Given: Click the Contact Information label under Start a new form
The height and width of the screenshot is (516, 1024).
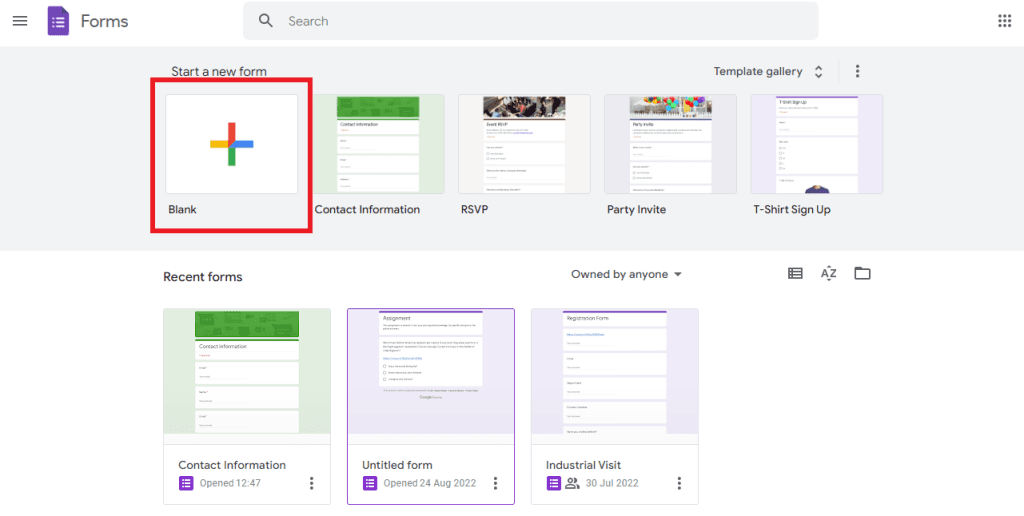Looking at the screenshot, I should (367, 210).
